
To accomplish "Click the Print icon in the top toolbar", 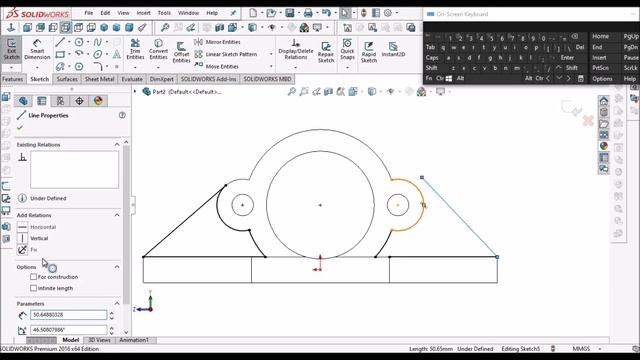I will (x=308, y=13).
